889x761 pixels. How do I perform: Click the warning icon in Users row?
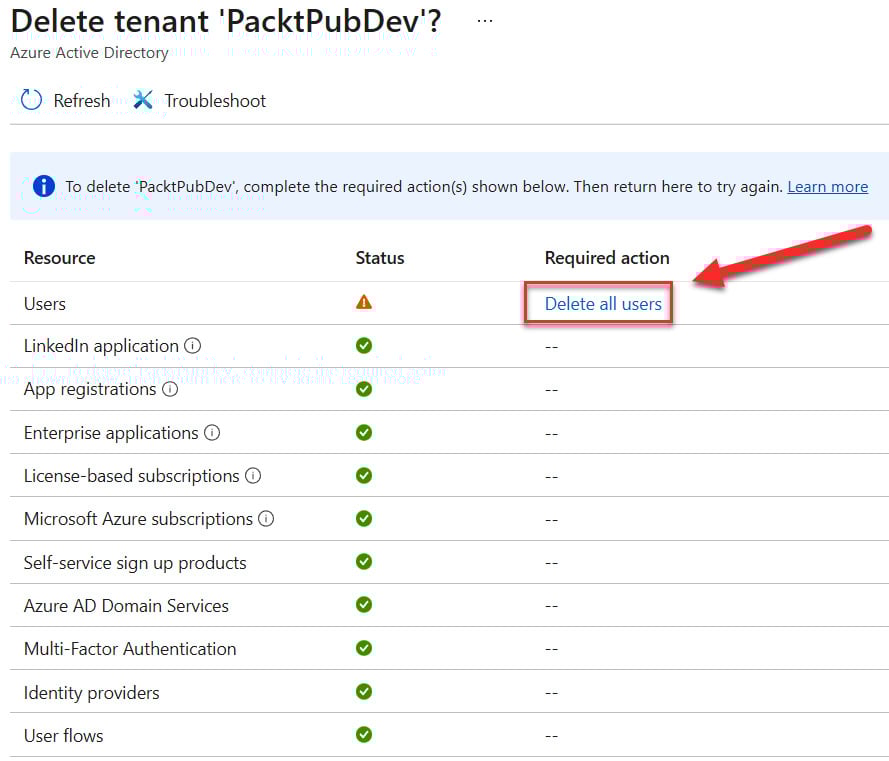coord(364,302)
